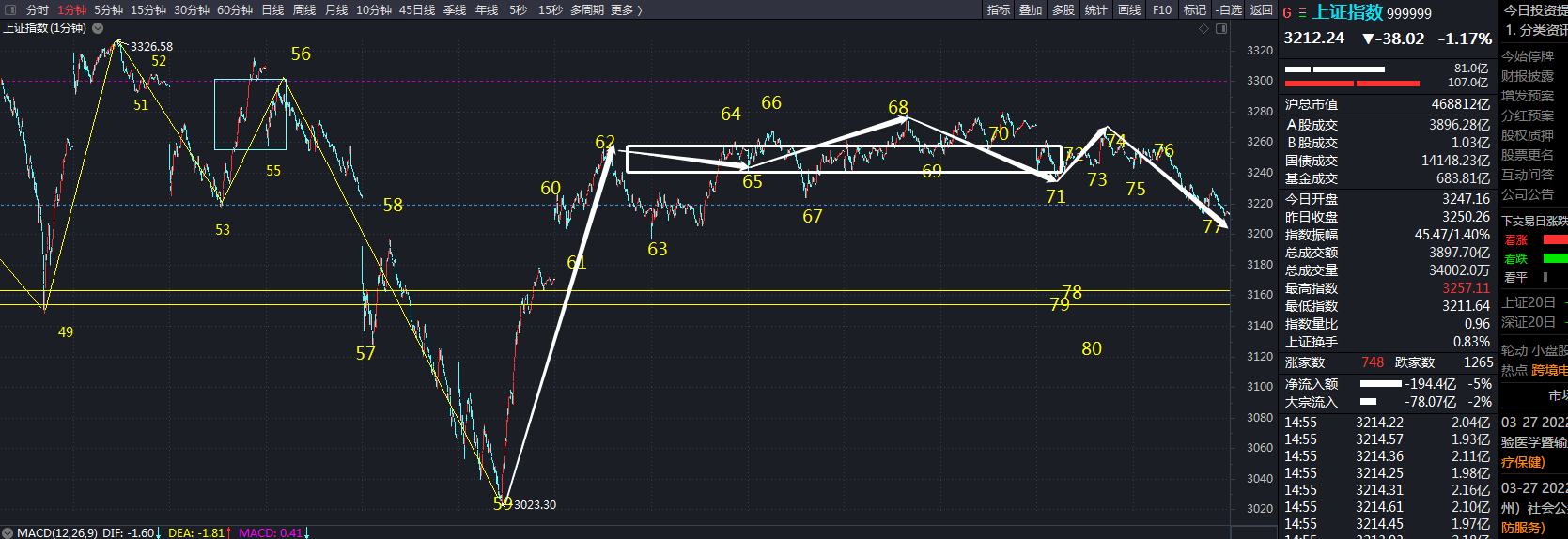Click 叠加 overlay tool
Viewport: 1568px width, 539px height.
click(1031, 9)
